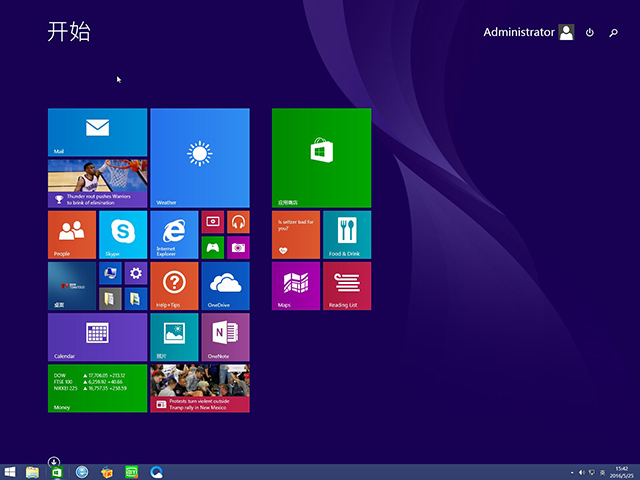Click the volume speaker tray icon
Image resolution: width=640 pixels, height=480 pixels.
(x=582, y=473)
